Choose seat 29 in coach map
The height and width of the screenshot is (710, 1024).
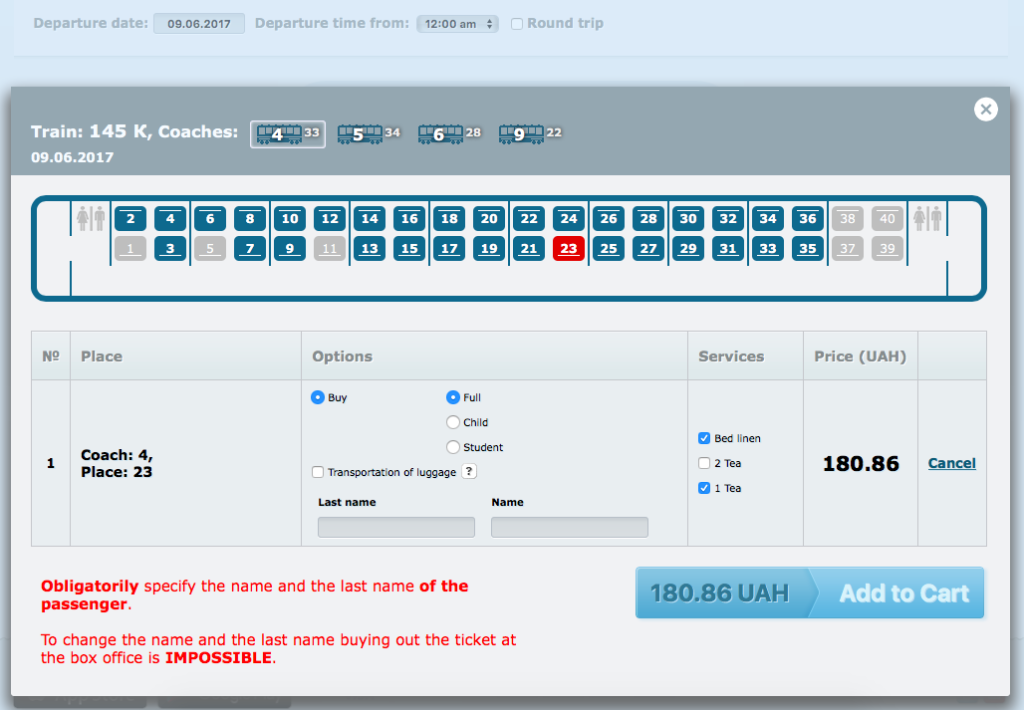click(x=688, y=249)
